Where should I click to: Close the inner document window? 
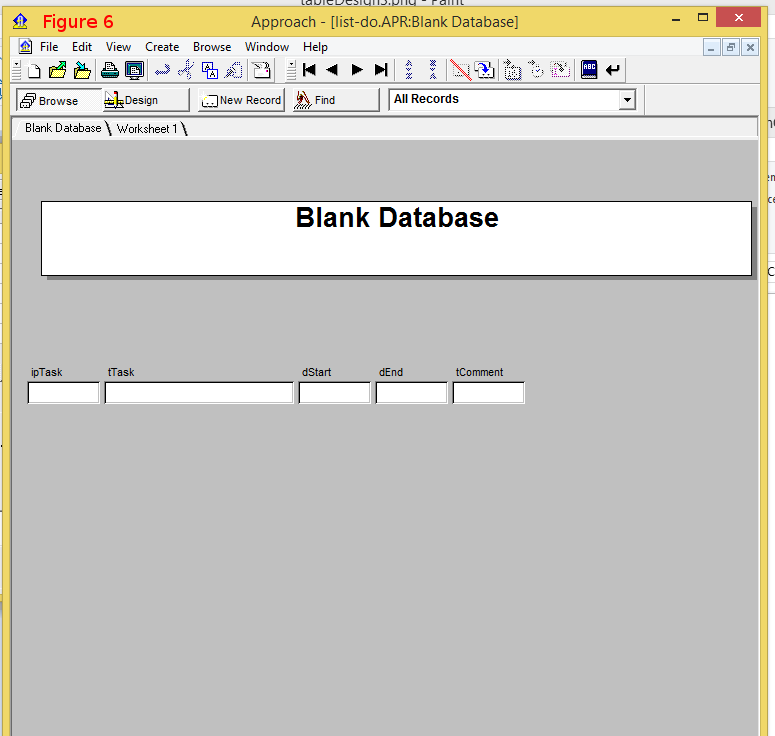[750, 47]
